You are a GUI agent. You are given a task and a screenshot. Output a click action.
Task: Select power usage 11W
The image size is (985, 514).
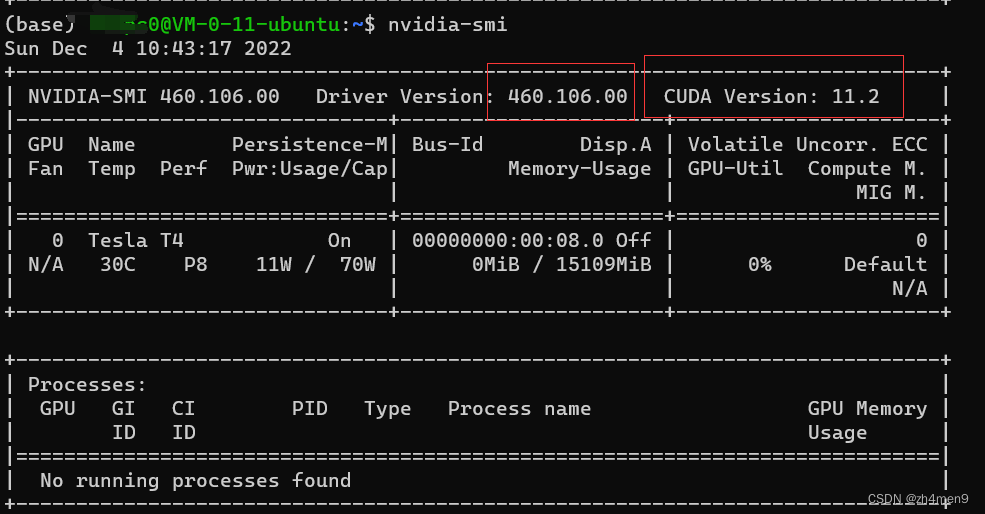pos(273,265)
